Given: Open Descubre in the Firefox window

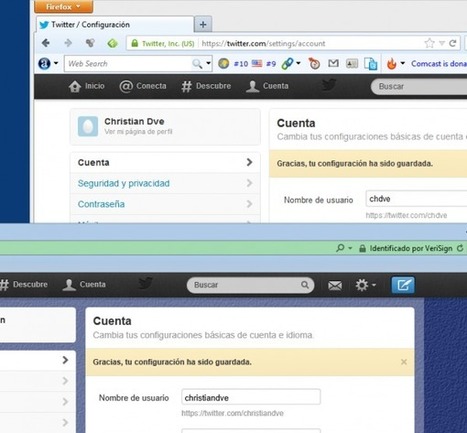Looking at the screenshot, I should tap(206, 86).
